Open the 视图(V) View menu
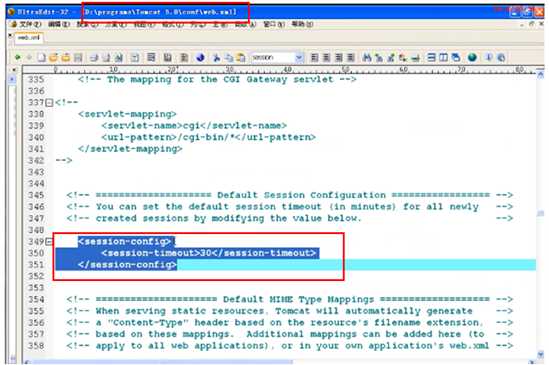549x365 pixels. [x=144, y=24]
